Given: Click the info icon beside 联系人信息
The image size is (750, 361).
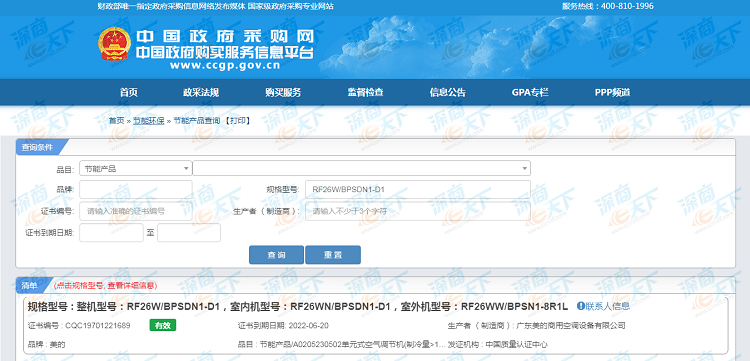Looking at the screenshot, I should coord(581,306).
